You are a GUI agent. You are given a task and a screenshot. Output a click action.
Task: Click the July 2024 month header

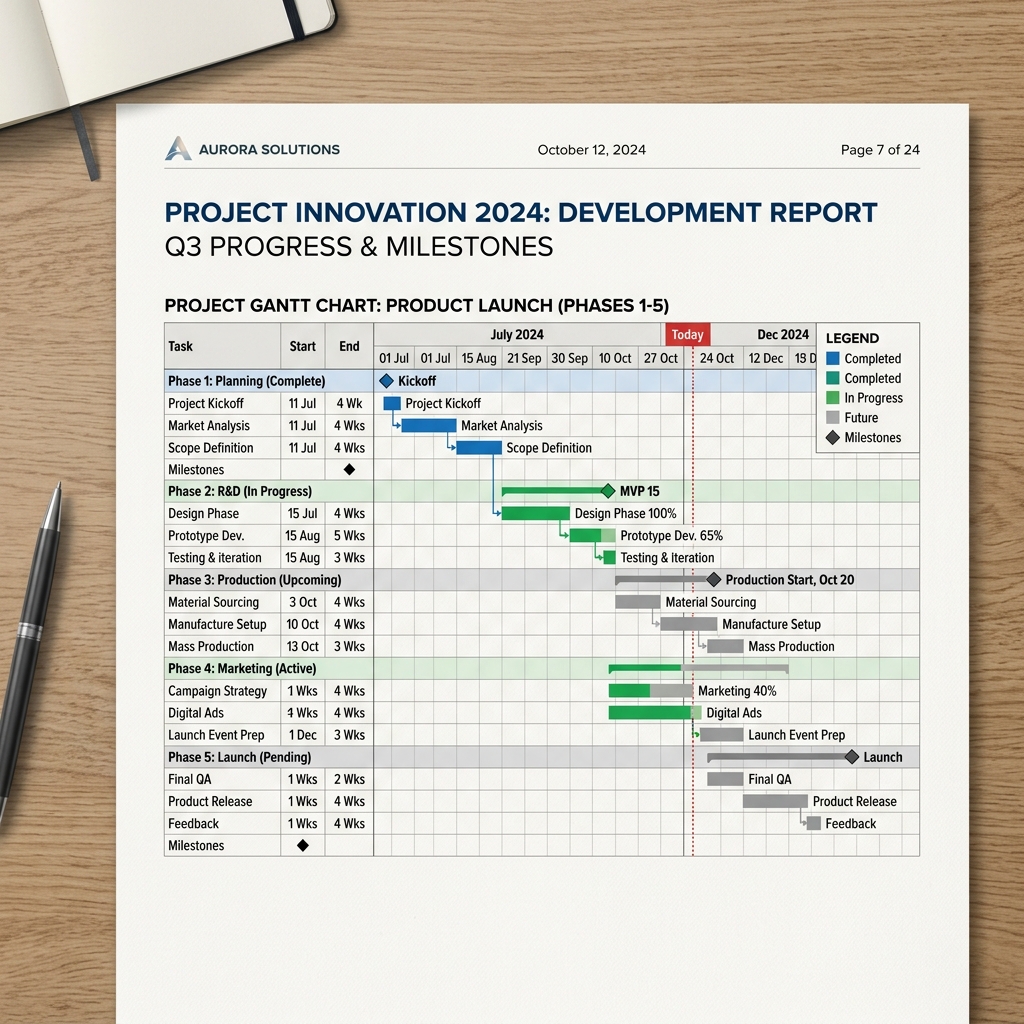click(517, 334)
